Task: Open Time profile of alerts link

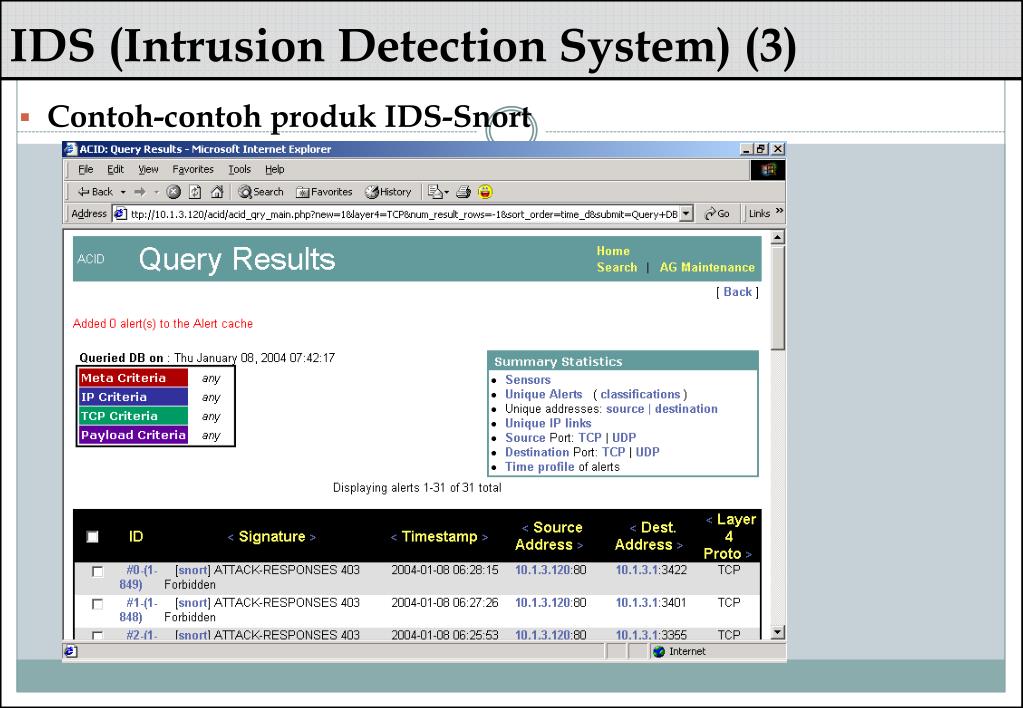Action: pos(540,467)
